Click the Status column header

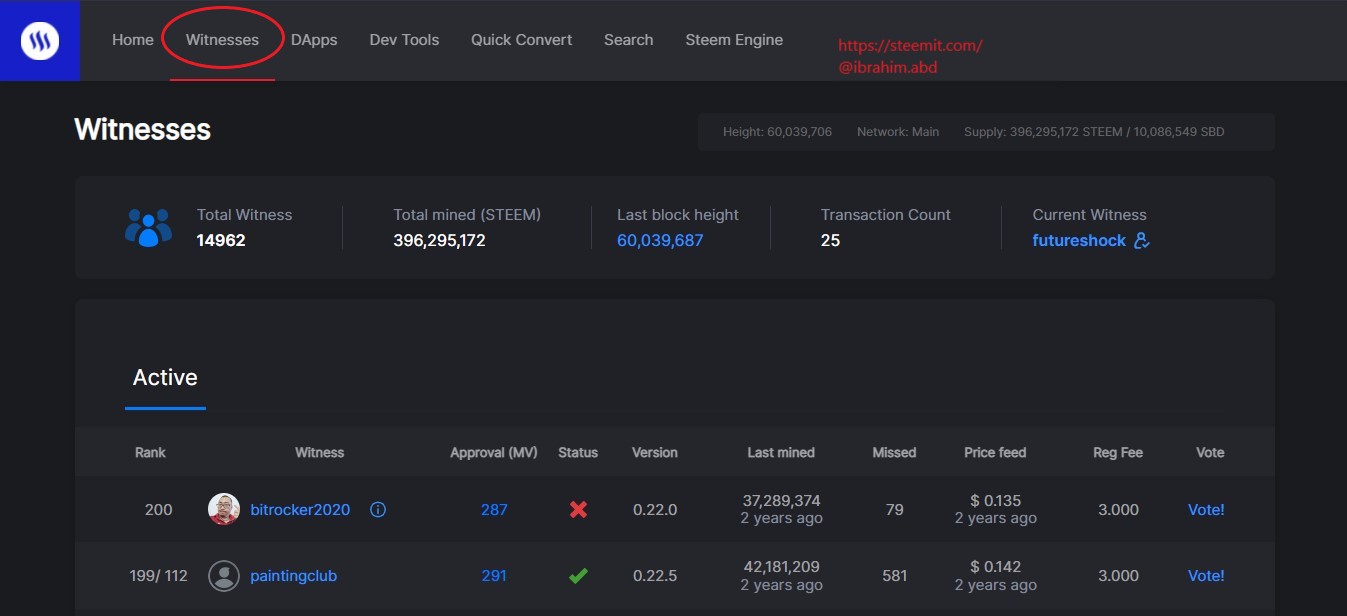tap(578, 453)
